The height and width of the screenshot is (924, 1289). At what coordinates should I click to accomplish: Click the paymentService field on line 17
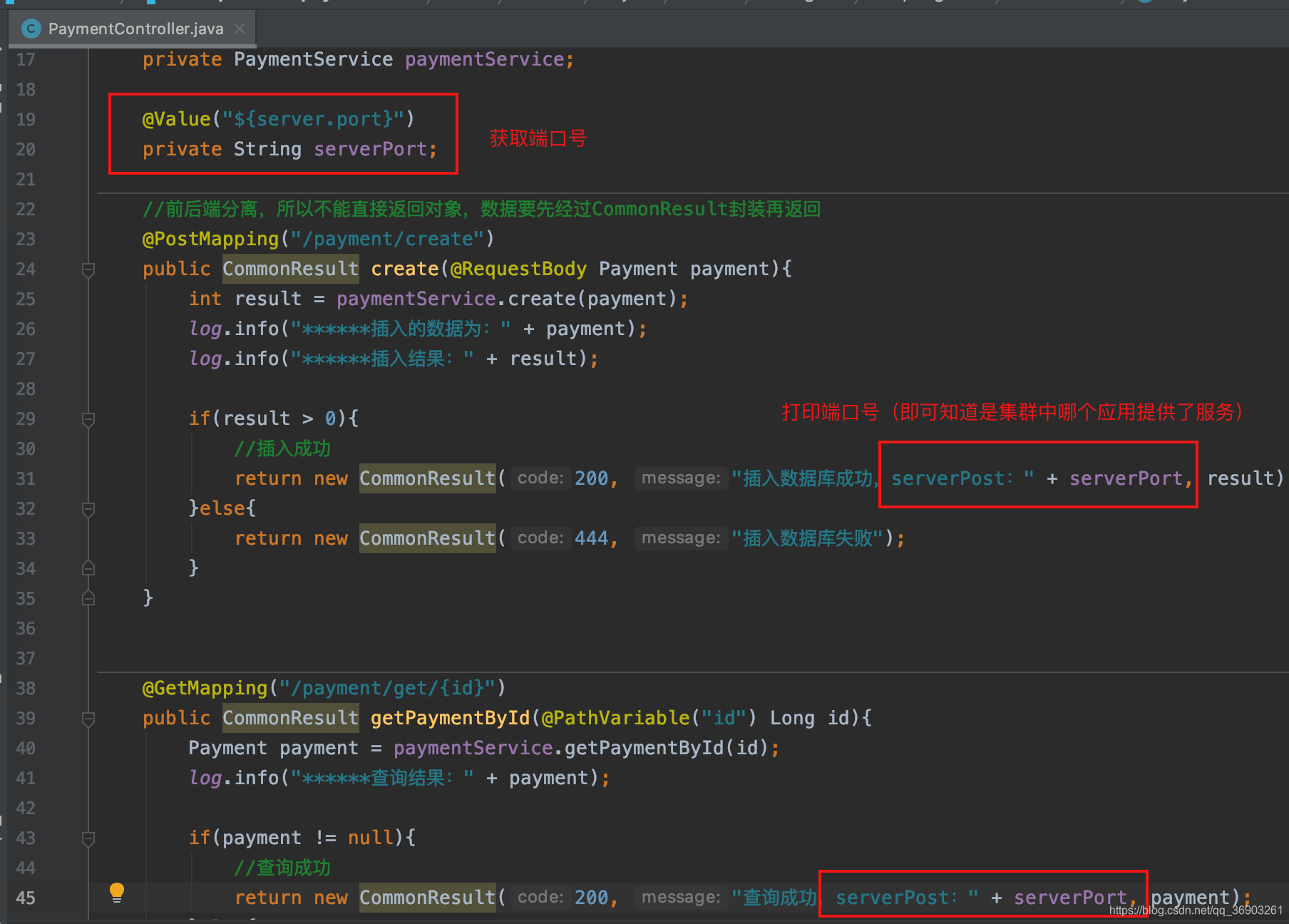click(485, 59)
